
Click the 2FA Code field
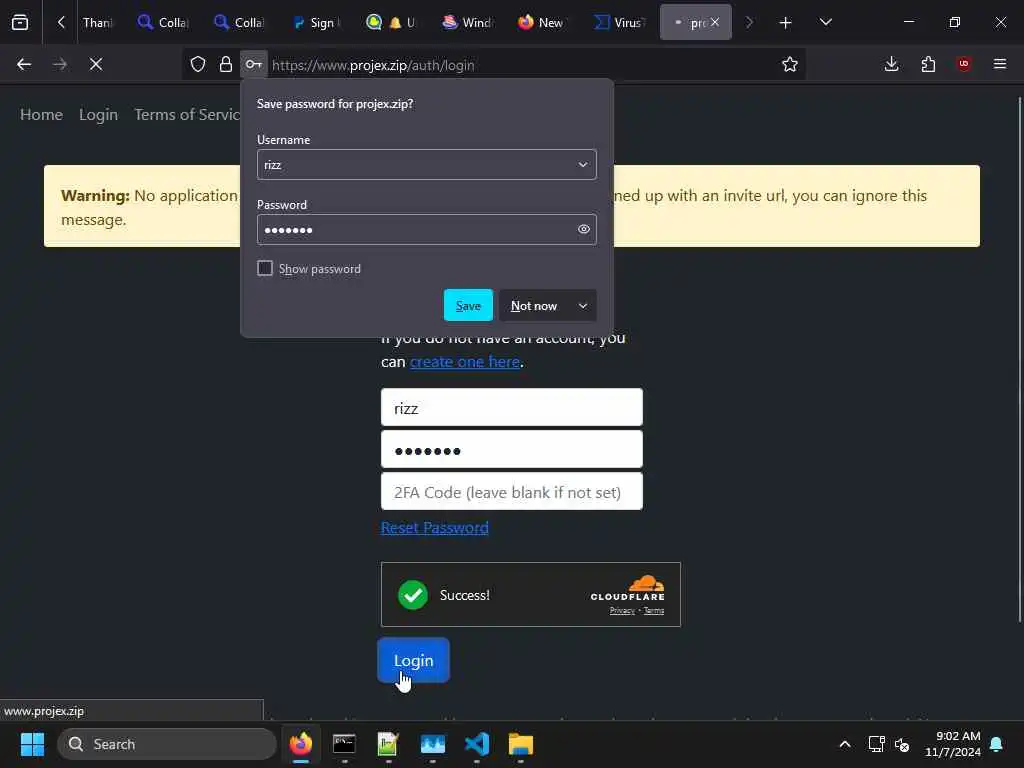pos(511,492)
